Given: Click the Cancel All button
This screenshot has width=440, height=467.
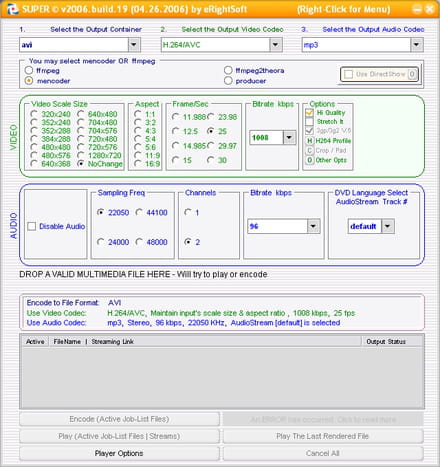Looking at the screenshot, I should [323, 453].
